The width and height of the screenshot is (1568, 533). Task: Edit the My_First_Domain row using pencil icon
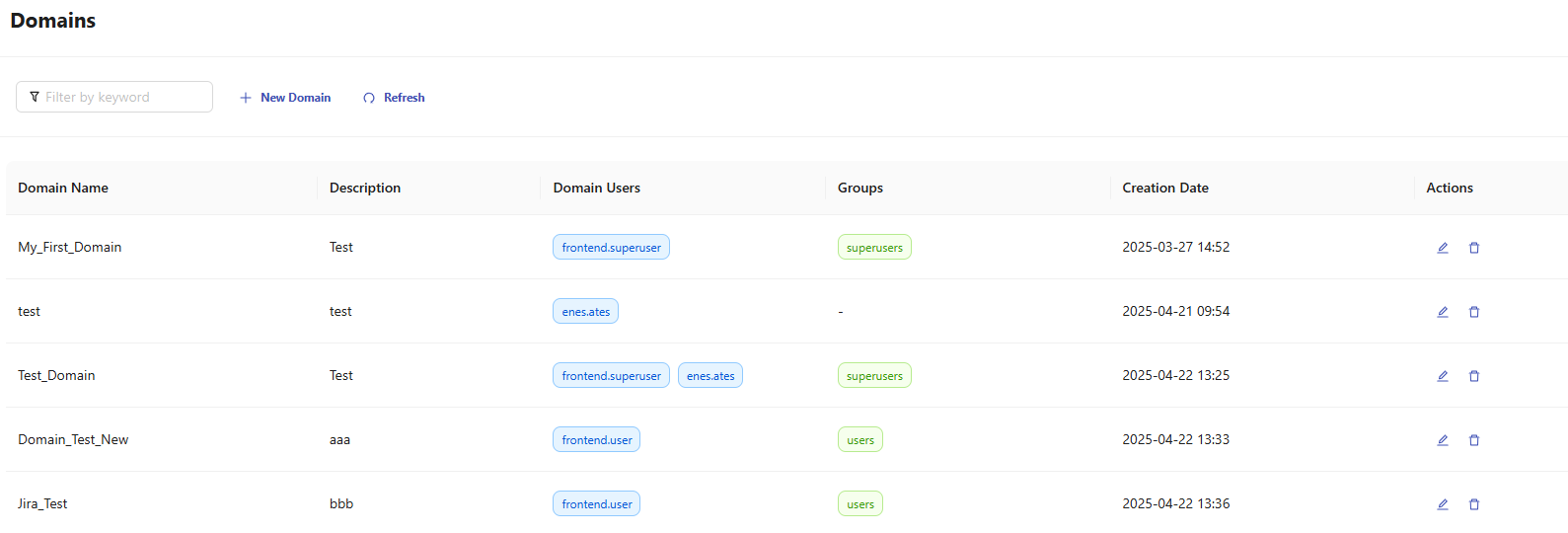pos(1442,248)
